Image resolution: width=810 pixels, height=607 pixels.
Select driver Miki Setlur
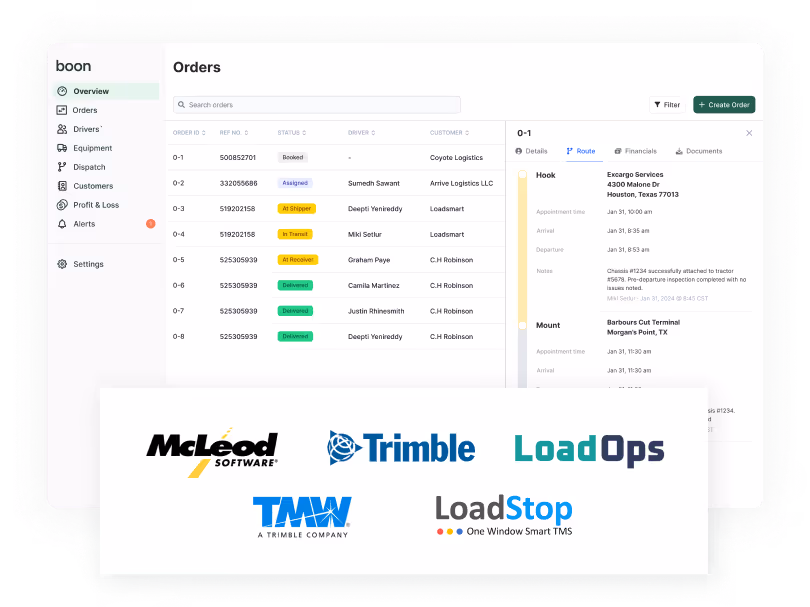(365, 235)
